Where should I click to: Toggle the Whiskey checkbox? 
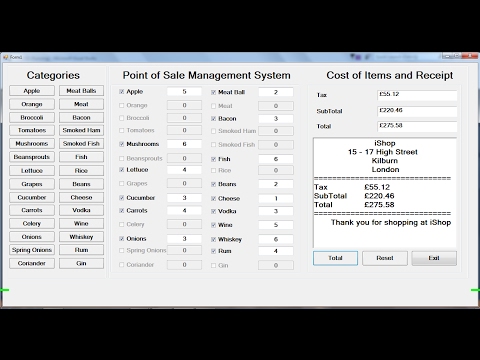213,239
